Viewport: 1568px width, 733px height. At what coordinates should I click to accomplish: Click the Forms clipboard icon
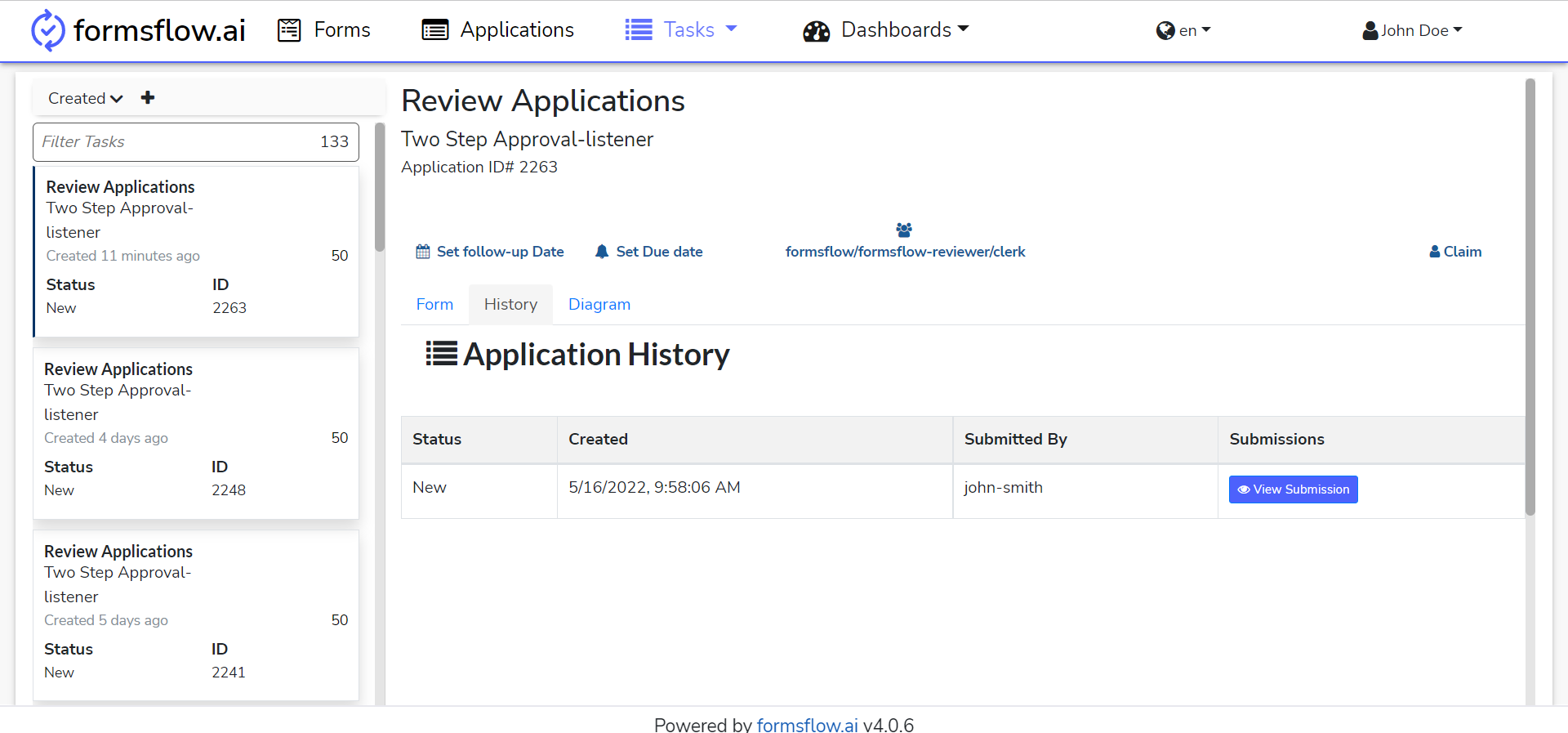click(289, 30)
